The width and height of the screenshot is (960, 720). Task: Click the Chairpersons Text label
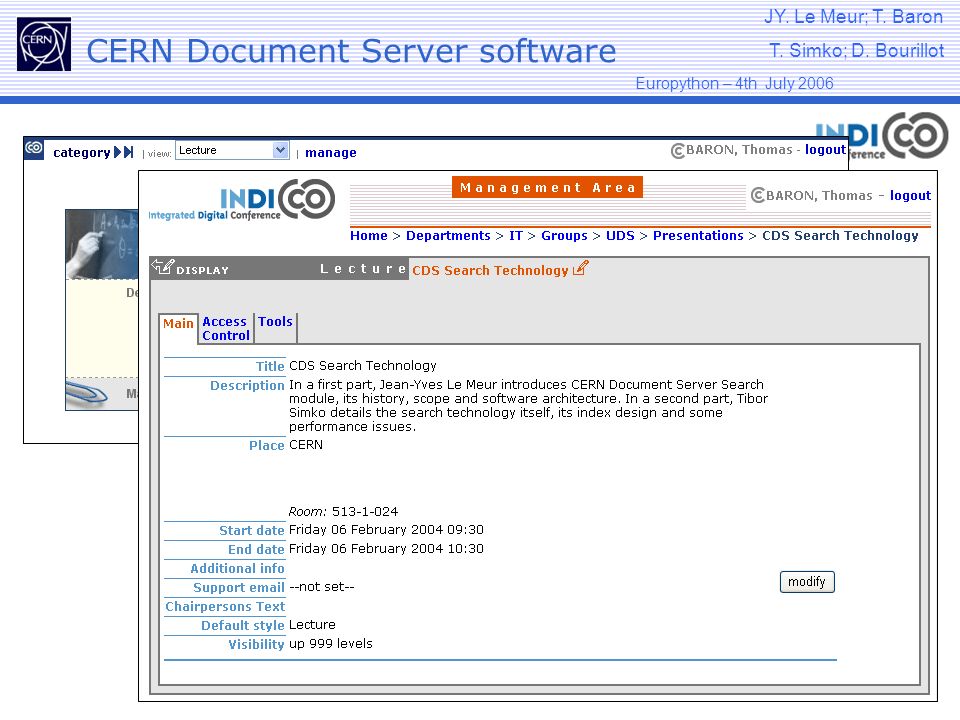(x=225, y=607)
